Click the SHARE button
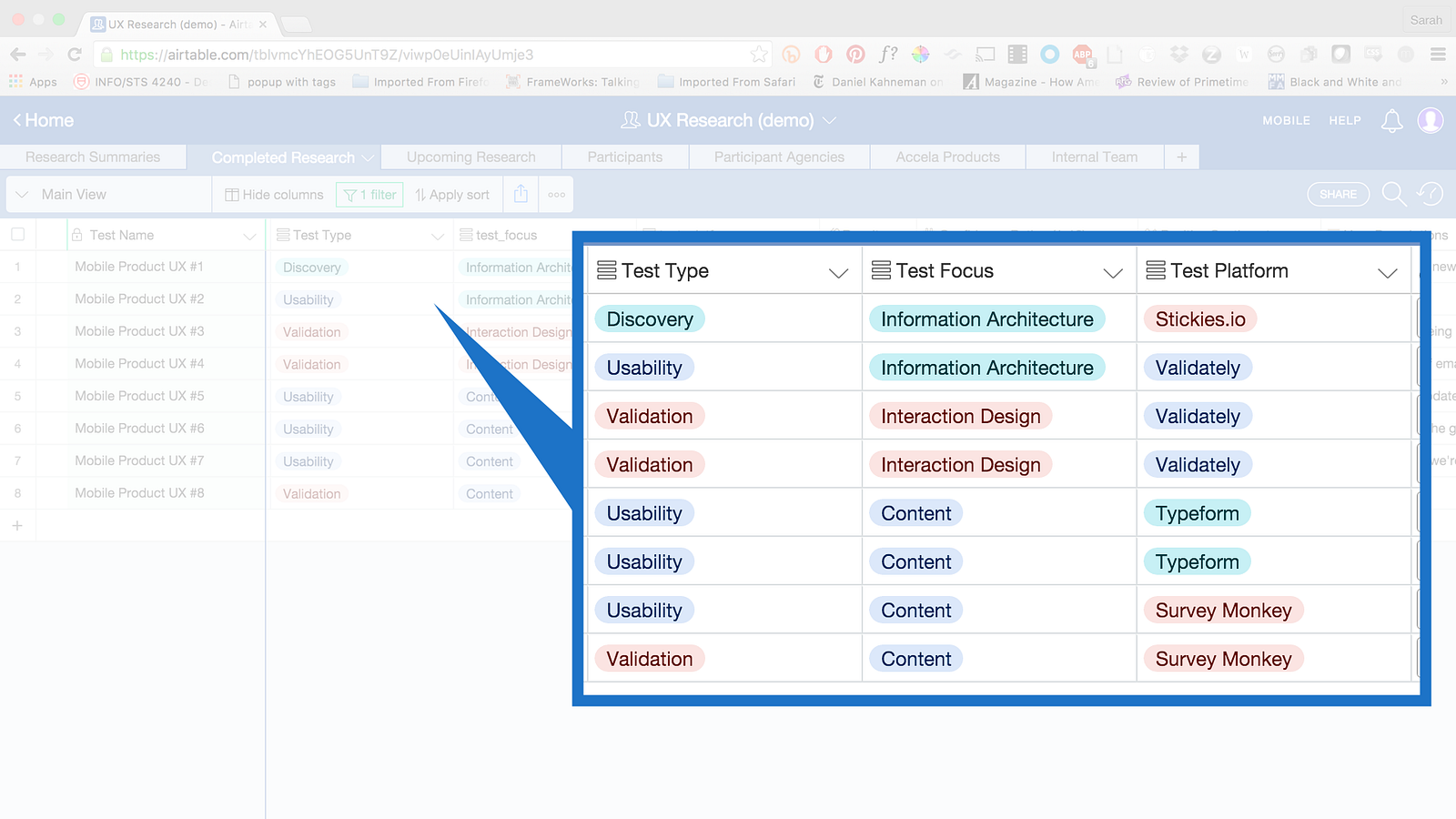 point(1338,194)
